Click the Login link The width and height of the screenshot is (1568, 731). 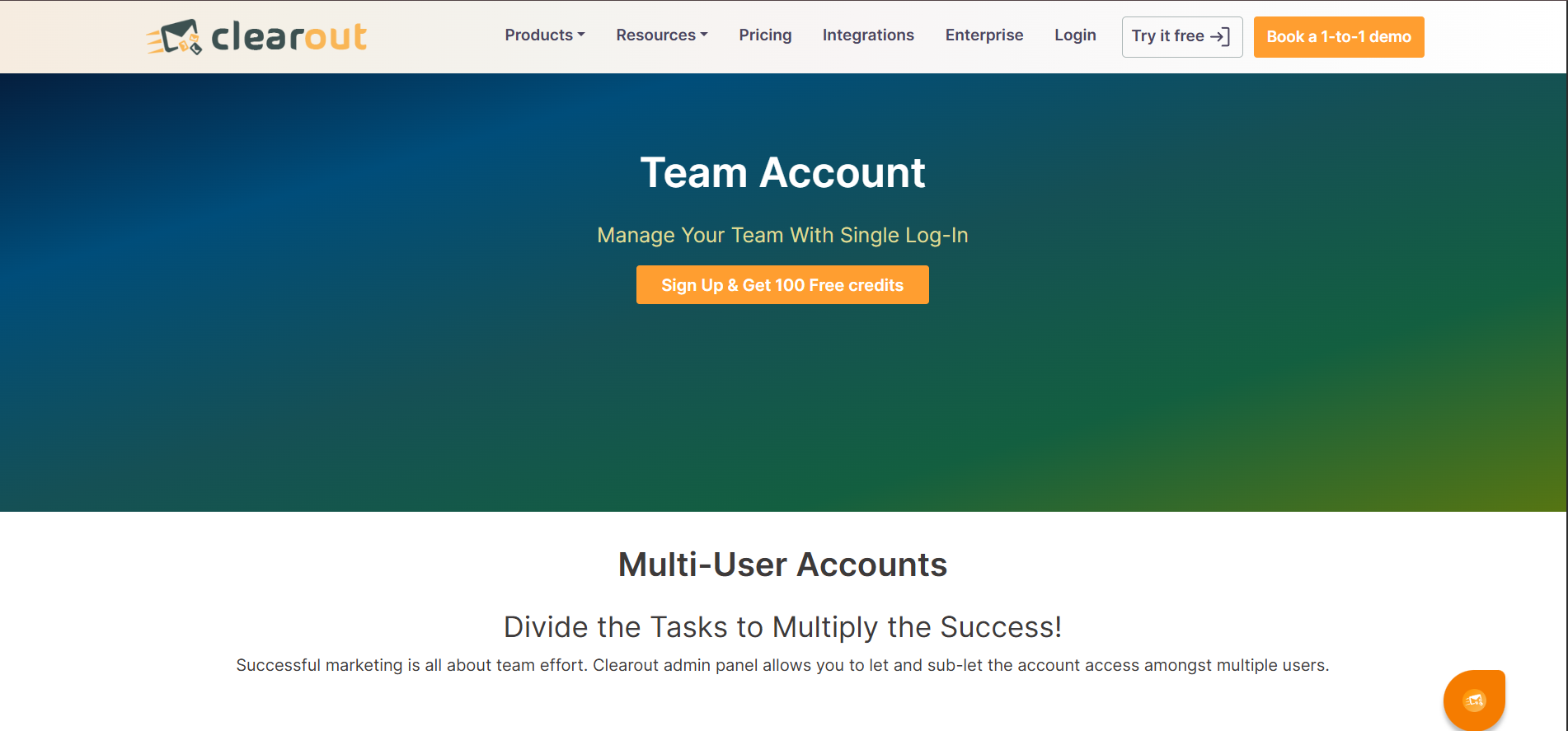(x=1075, y=35)
